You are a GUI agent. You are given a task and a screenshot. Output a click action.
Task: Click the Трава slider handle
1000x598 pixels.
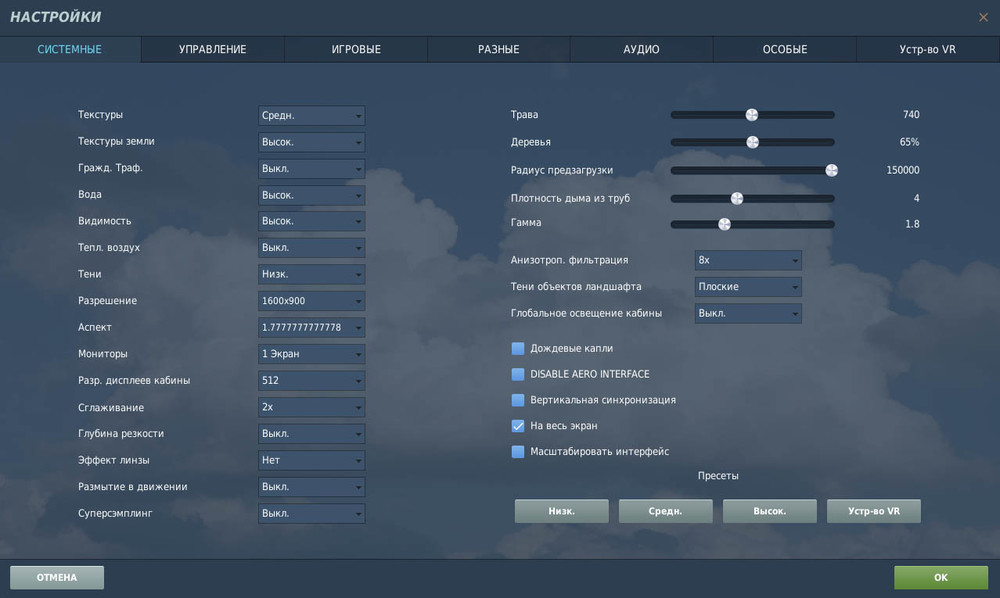pyautogui.click(x=752, y=115)
